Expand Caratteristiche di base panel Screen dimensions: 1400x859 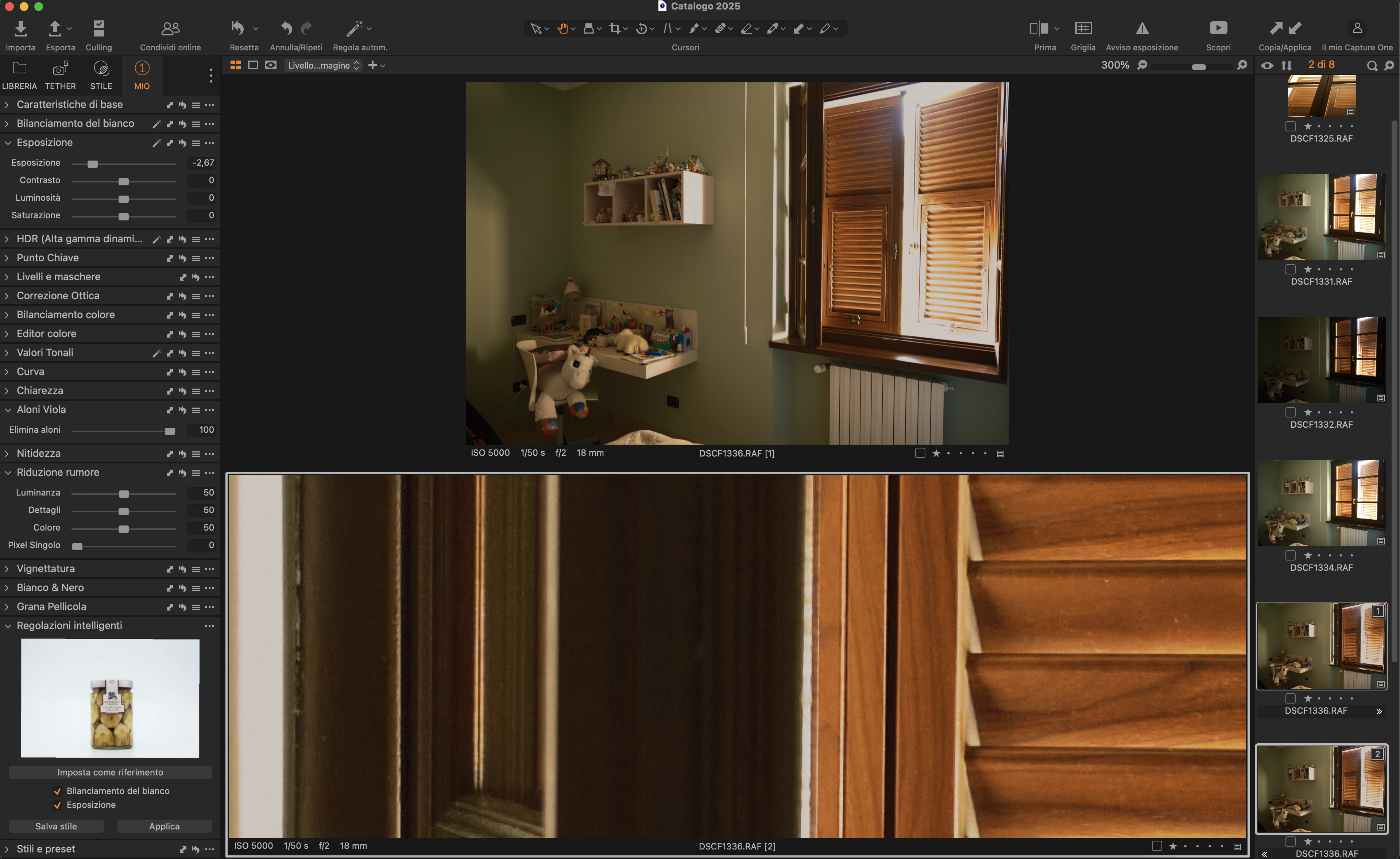click(x=7, y=105)
